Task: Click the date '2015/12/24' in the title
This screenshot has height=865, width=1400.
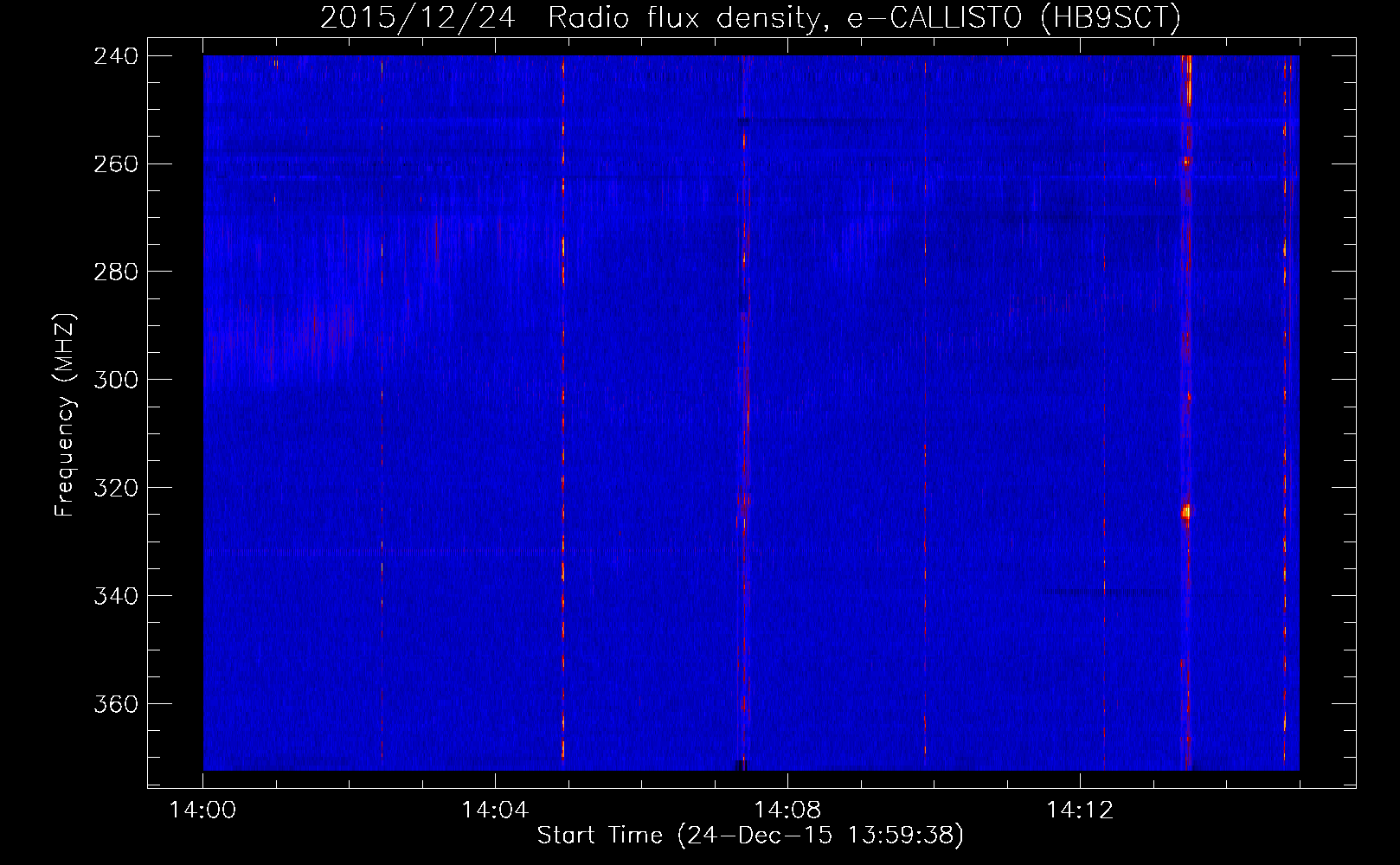Action: point(418,17)
